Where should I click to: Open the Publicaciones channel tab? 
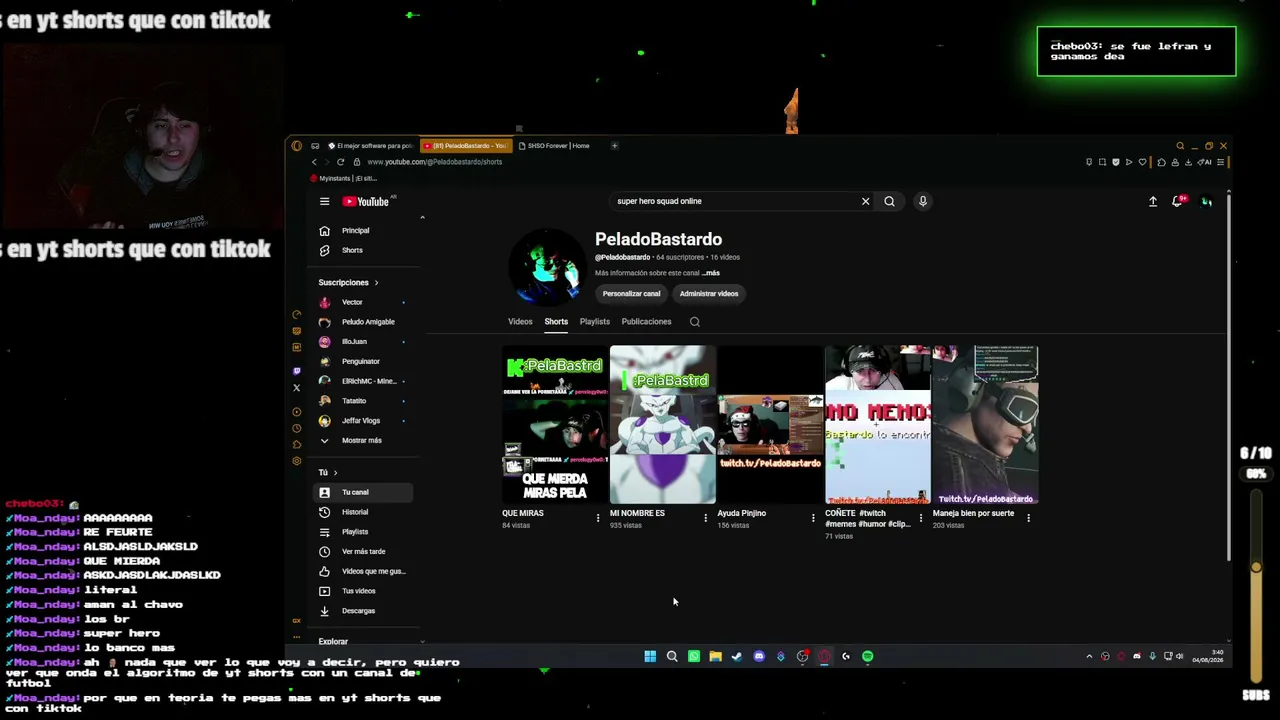[646, 322]
